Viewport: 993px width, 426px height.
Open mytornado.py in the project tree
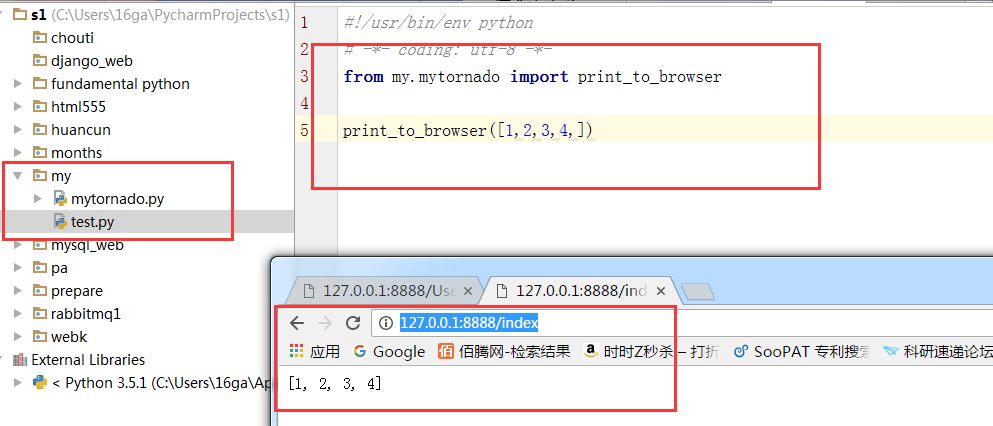click(x=118, y=199)
